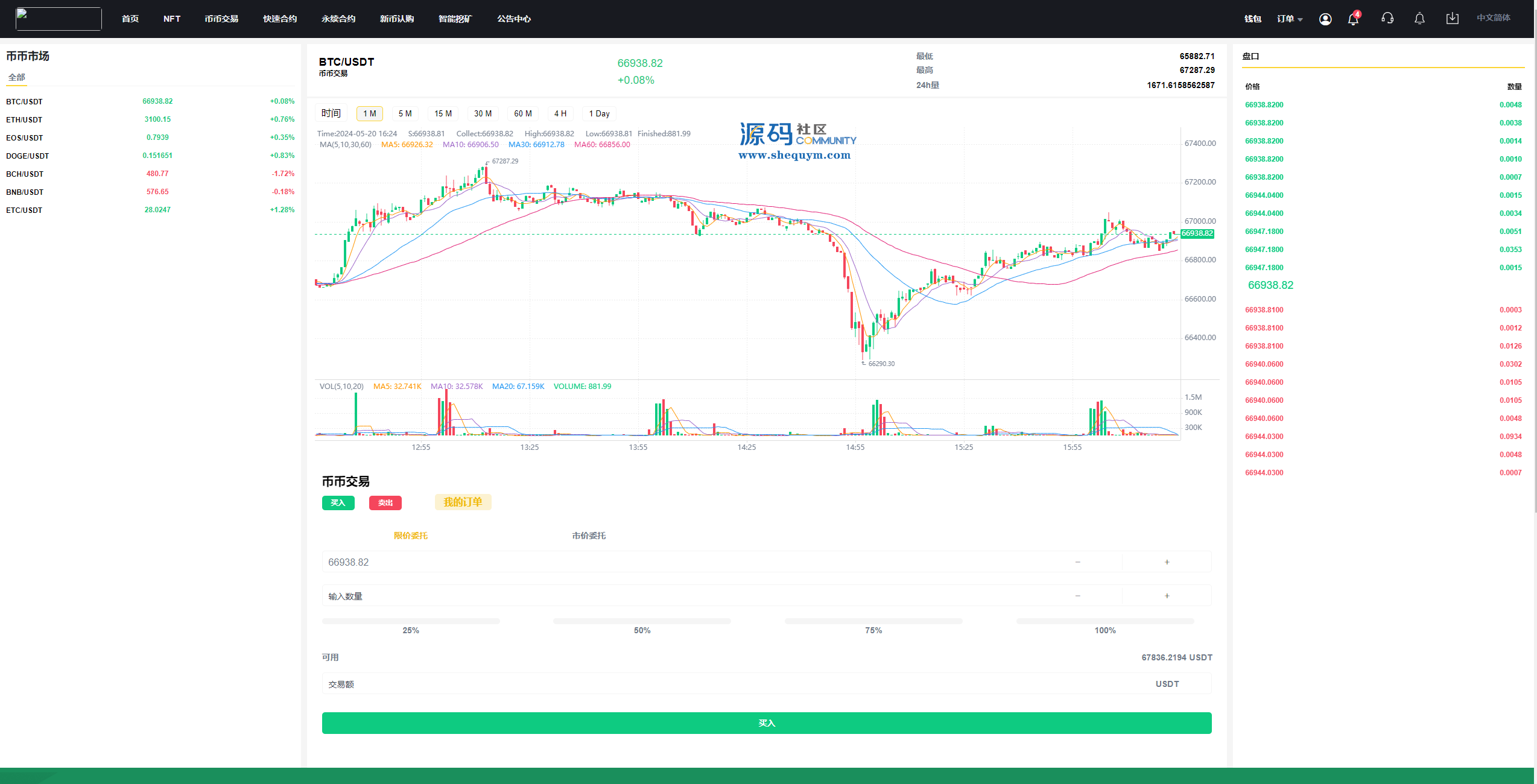Increase price with plus stepper
The height and width of the screenshot is (784, 1537).
coord(1167,561)
